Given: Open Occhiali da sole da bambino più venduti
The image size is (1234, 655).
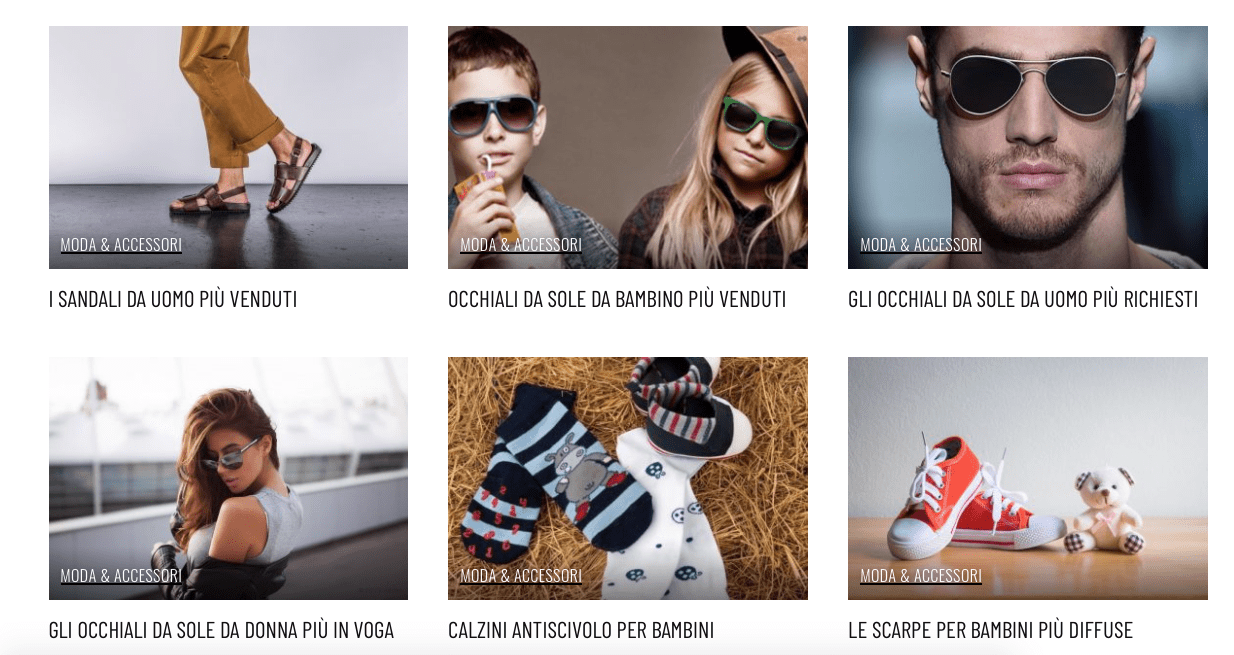Looking at the screenshot, I should coord(617,299).
